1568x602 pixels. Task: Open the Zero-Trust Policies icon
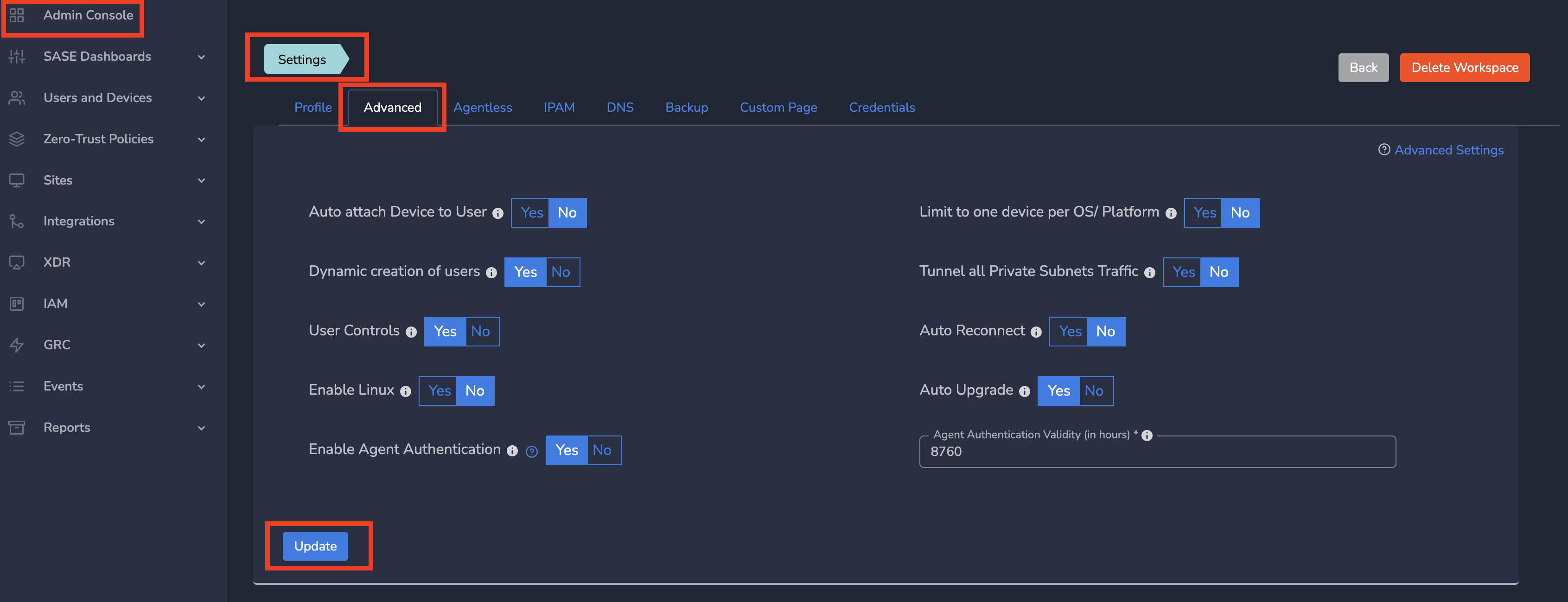click(16, 139)
